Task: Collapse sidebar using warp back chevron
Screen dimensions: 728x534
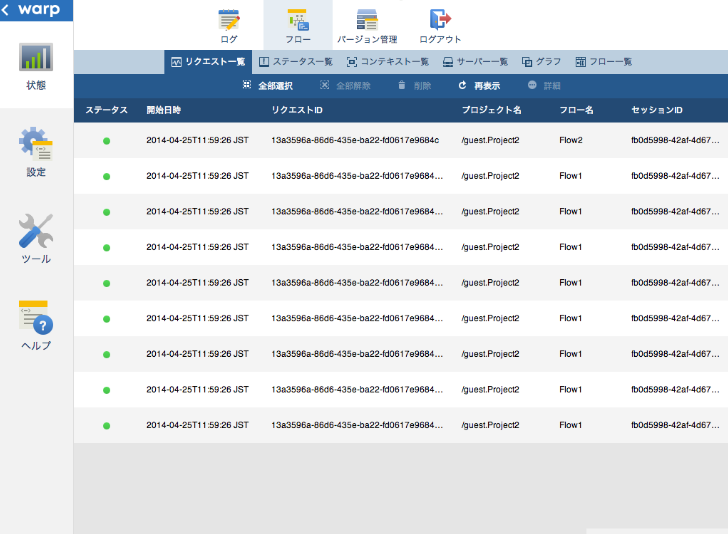Action: tap(7, 11)
